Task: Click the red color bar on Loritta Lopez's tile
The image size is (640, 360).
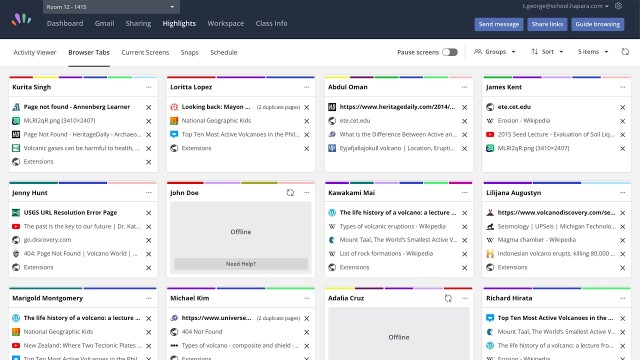Action: tap(191, 77)
